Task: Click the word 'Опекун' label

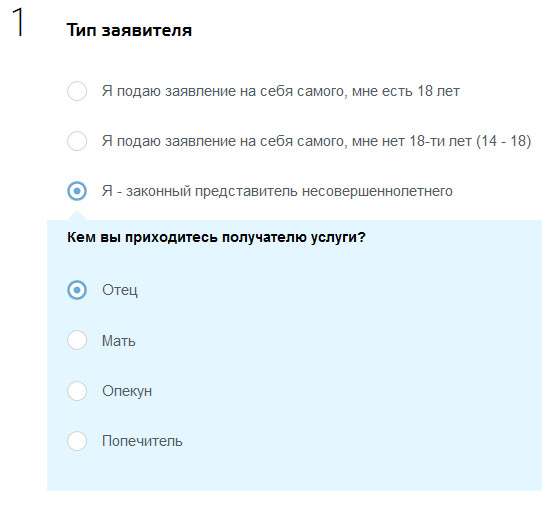Action: click(127, 391)
